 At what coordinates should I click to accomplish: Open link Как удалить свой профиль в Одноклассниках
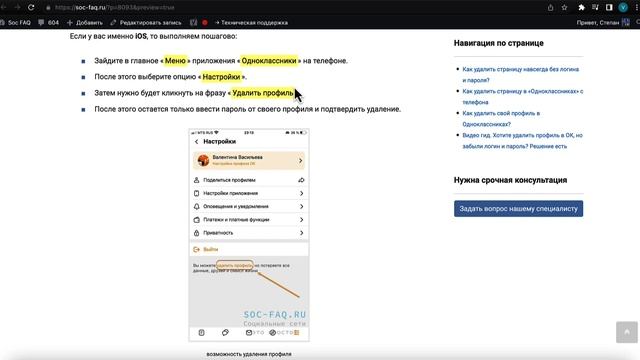tap(501, 119)
